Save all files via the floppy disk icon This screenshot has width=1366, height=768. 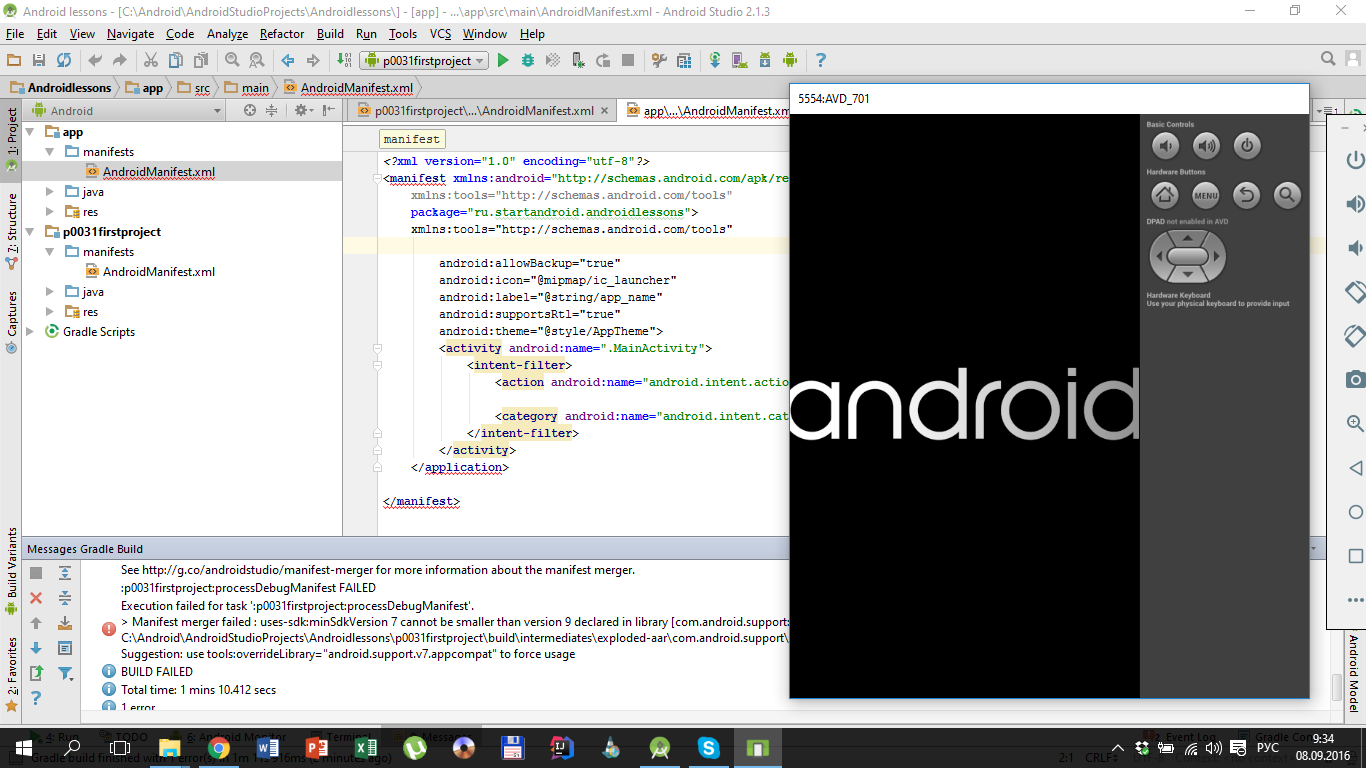pos(39,60)
